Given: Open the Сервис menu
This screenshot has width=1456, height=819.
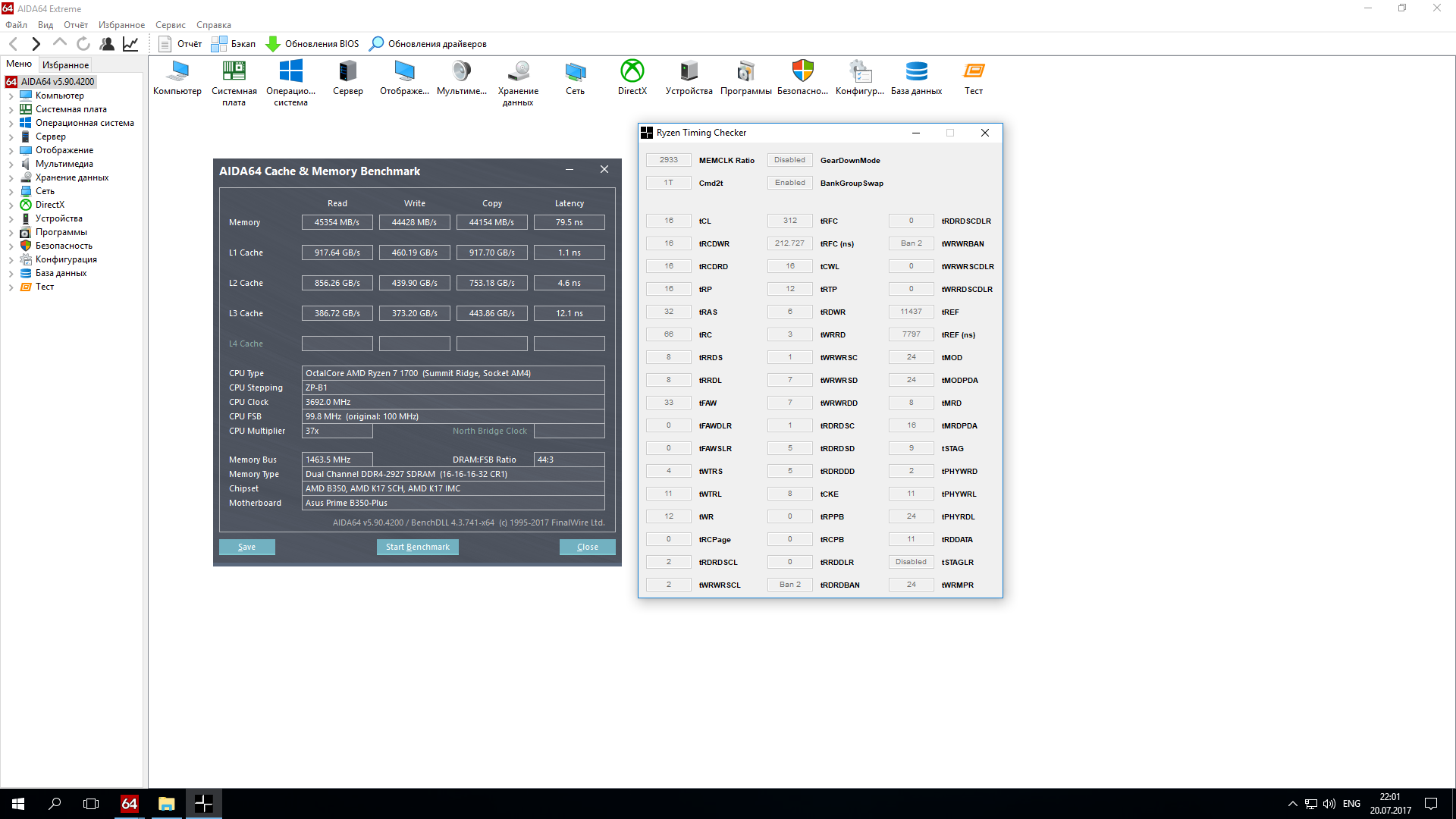Looking at the screenshot, I should click(171, 25).
